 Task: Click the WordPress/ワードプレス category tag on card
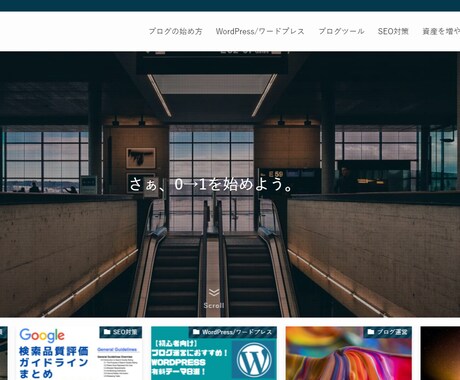pos(233,332)
